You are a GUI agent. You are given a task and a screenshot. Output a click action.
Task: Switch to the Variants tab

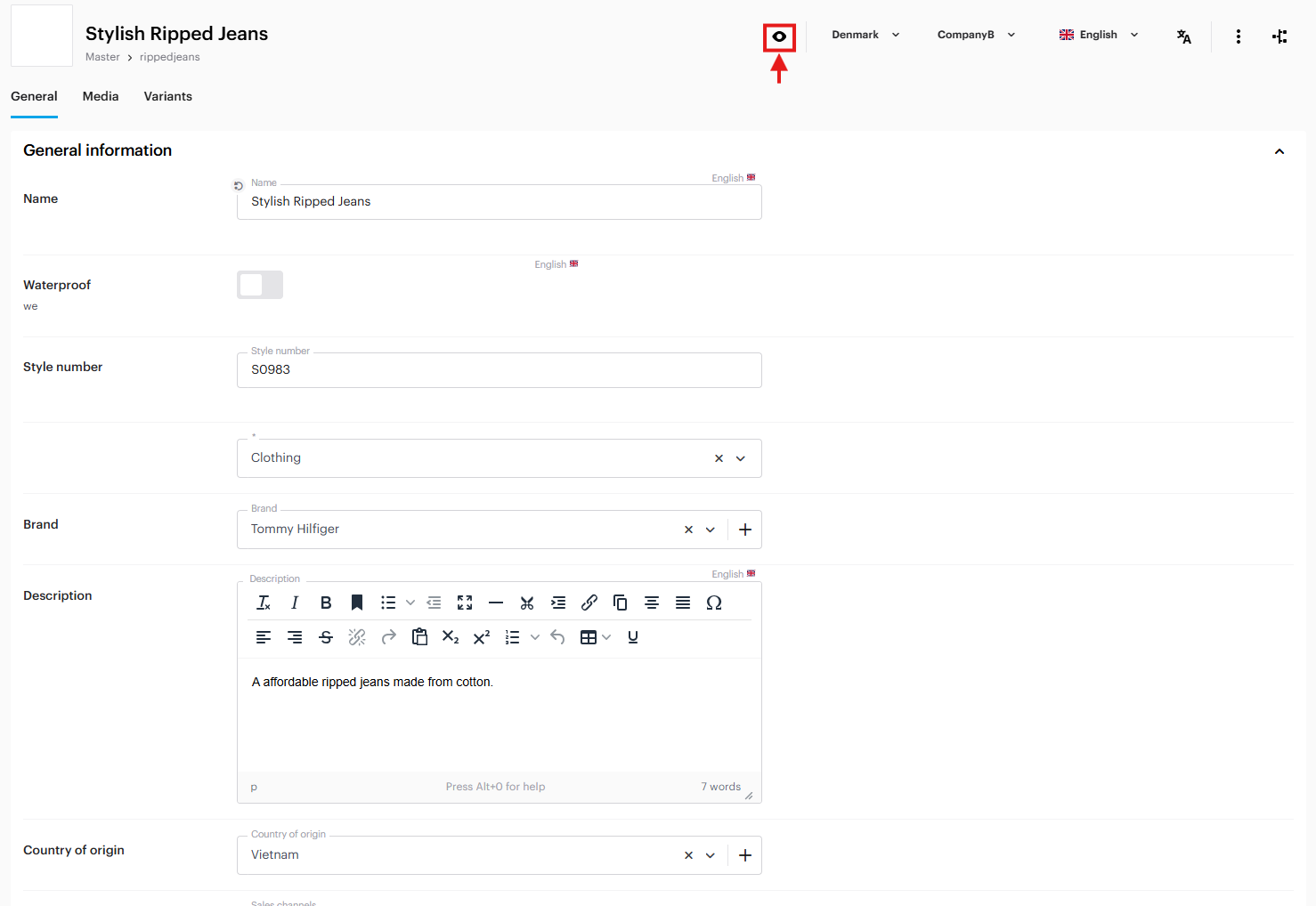click(167, 96)
